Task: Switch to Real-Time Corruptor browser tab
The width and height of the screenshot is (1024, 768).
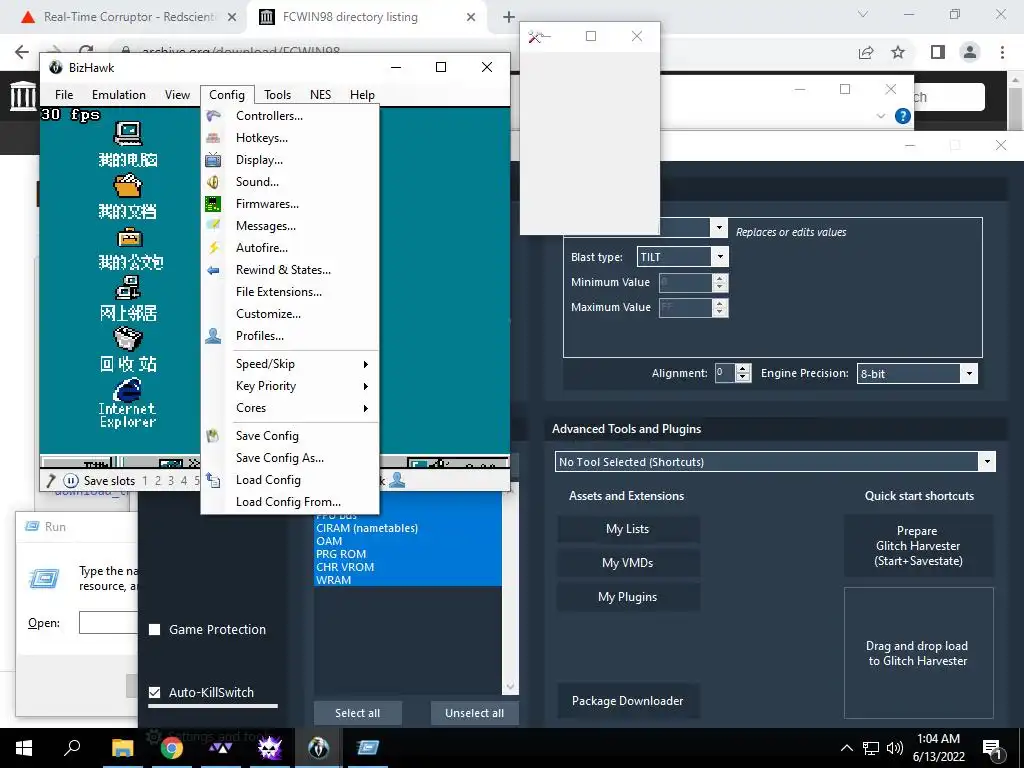Action: 127,17
